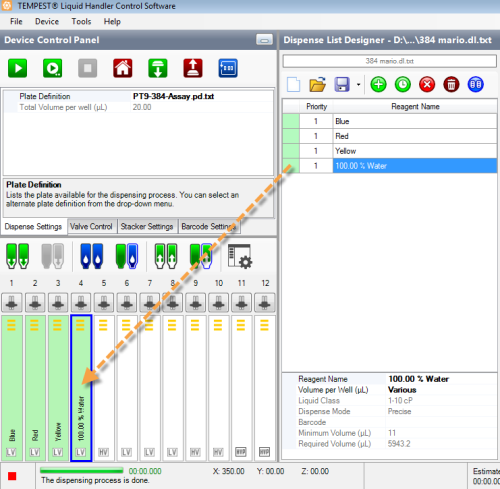Click the green tips with up arrows icon
Image resolution: width=500 pixels, height=489 pixels.
[x=166, y=256]
